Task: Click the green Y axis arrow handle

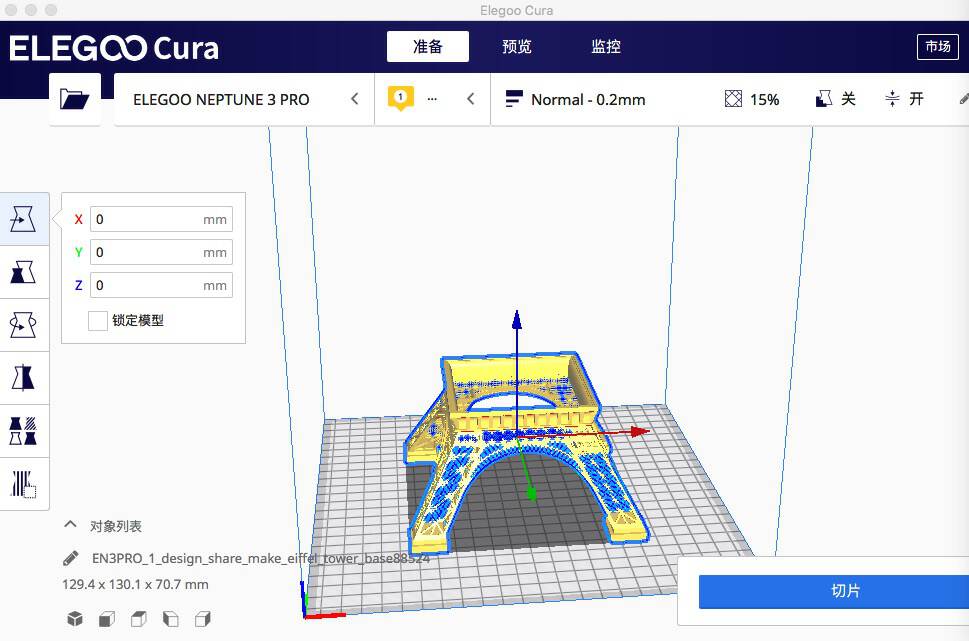Action: point(531,493)
